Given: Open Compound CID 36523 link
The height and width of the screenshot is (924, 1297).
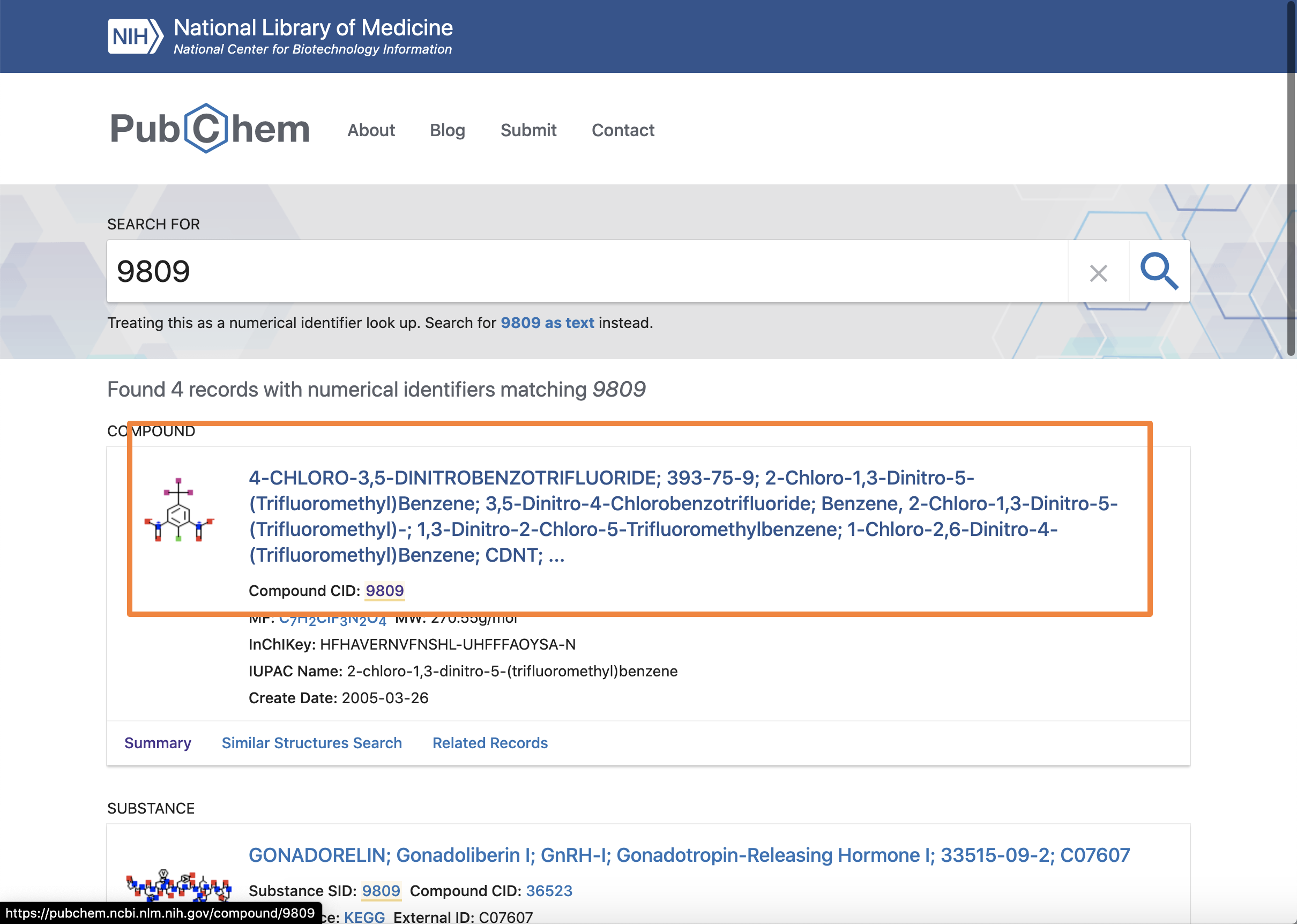Looking at the screenshot, I should [x=549, y=891].
